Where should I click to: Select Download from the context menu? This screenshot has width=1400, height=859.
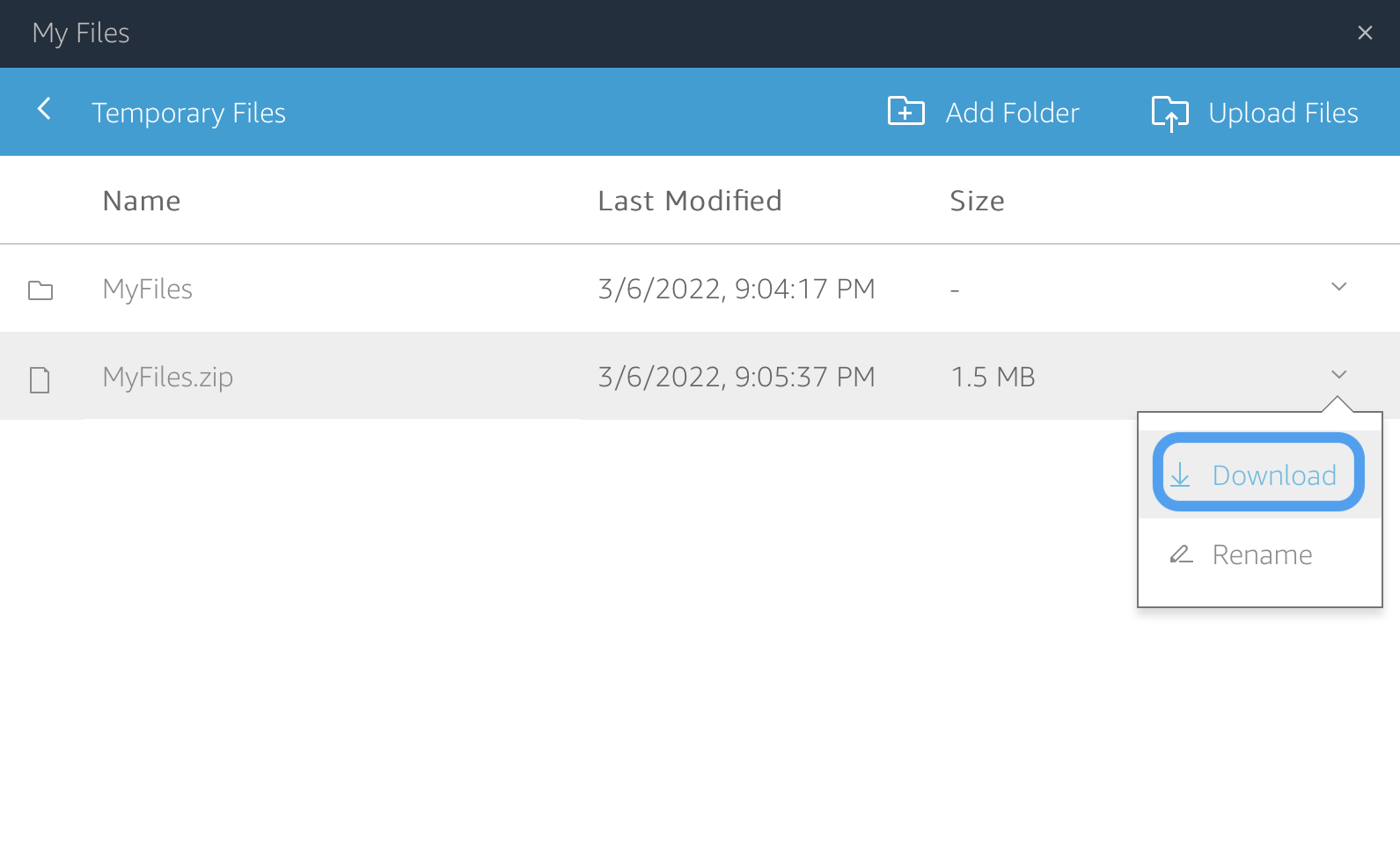(1273, 475)
